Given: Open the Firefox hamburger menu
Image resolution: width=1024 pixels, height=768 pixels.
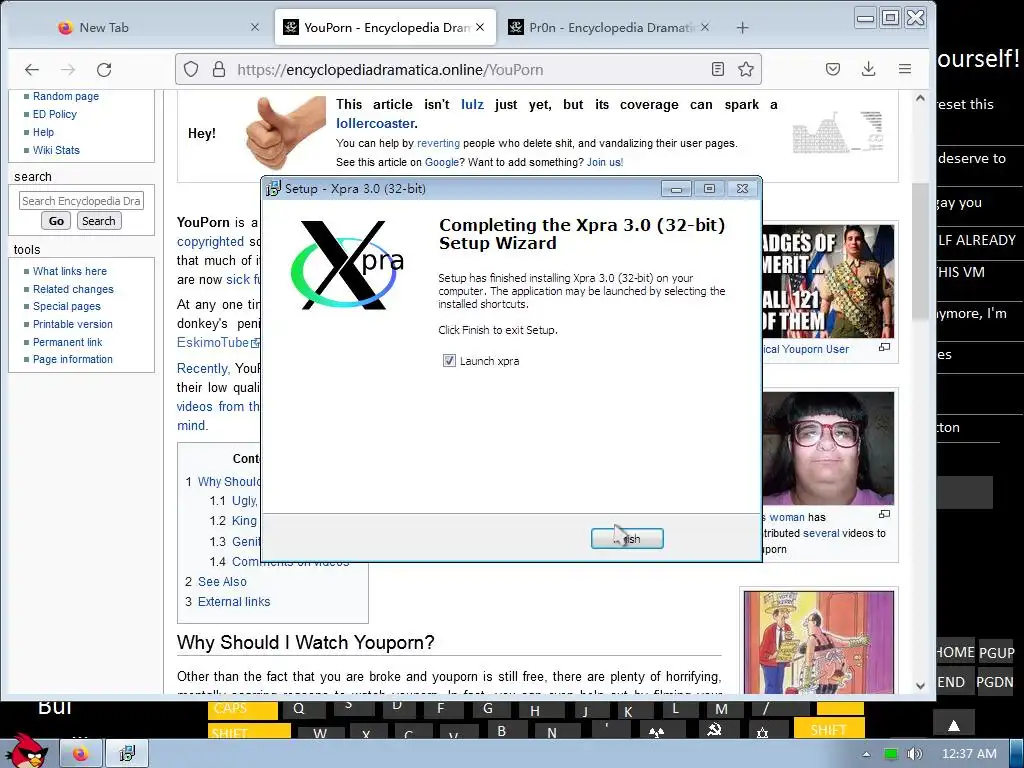Looking at the screenshot, I should [x=904, y=69].
